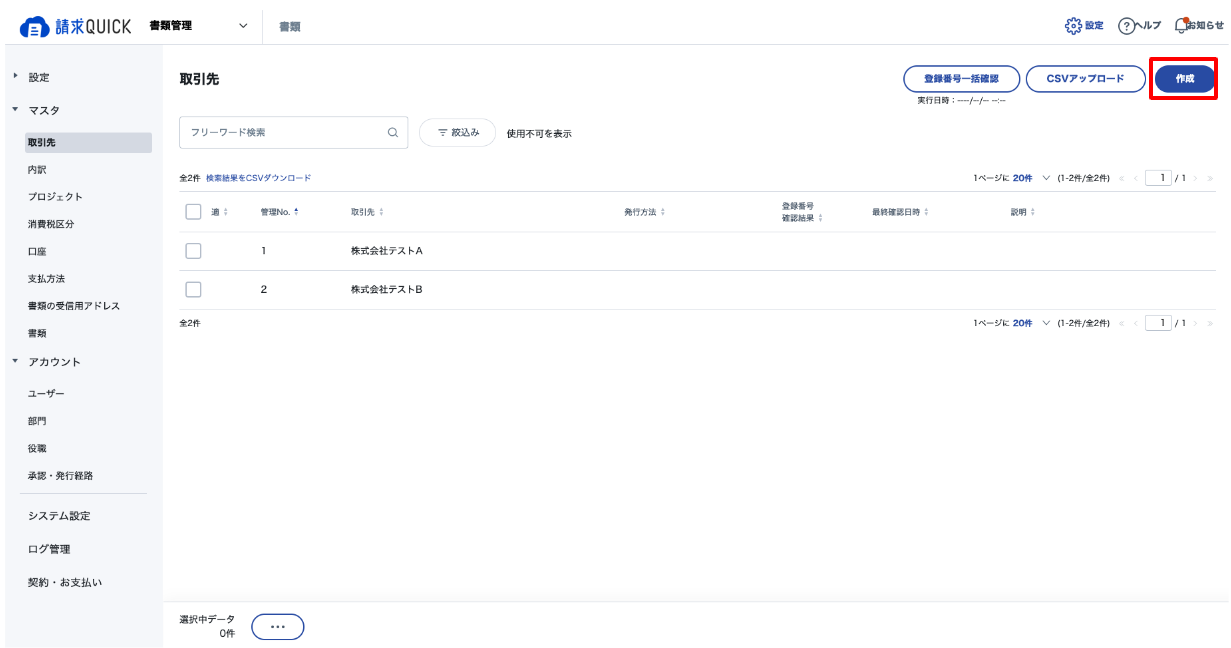Open the 書類 tab in the top bar
The width and height of the screenshot is (1231, 648).
pos(289,27)
